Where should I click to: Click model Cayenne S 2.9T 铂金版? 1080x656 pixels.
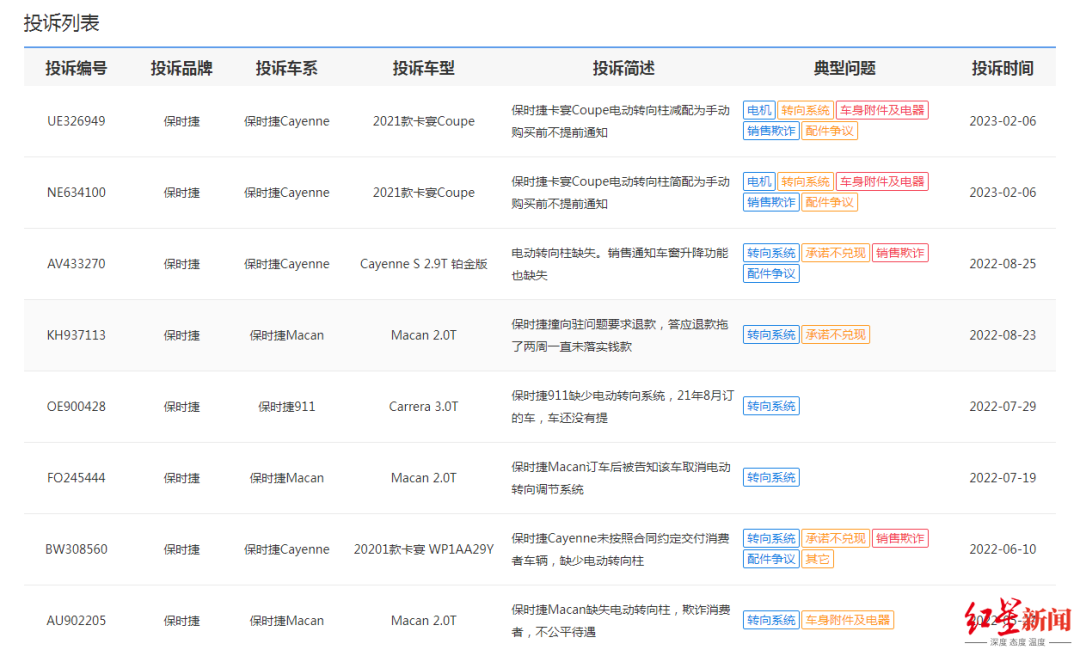(424, 264)
